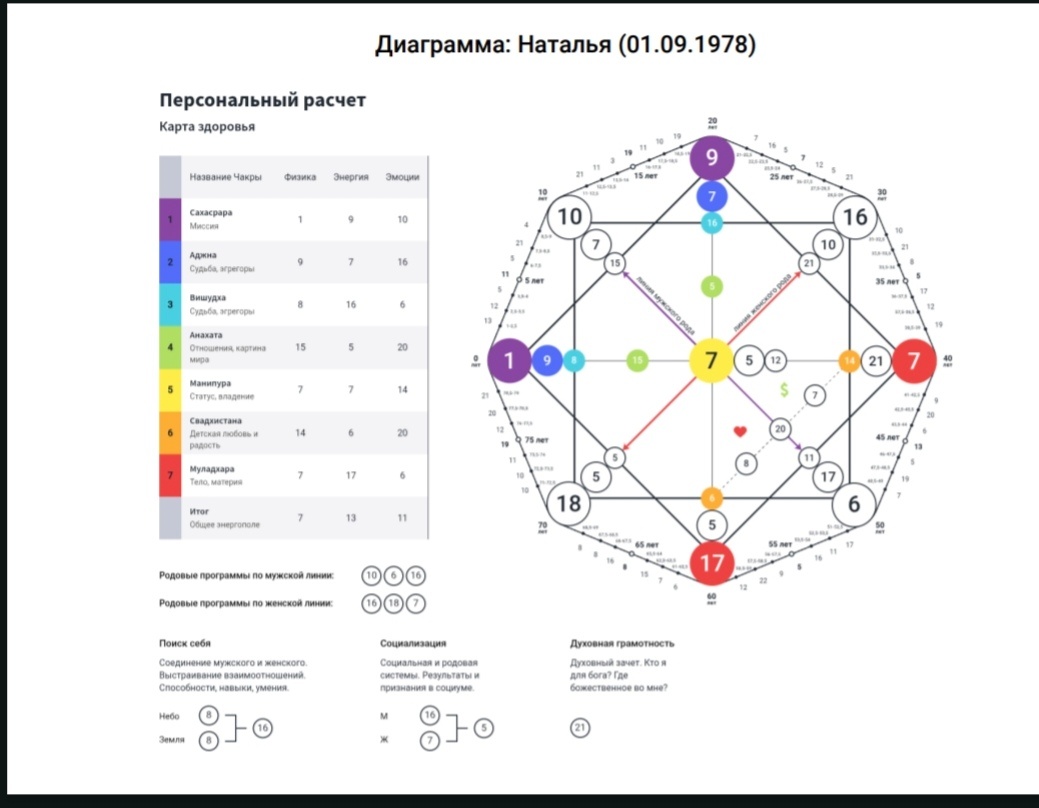This screenshot has width=1039, height=808.
Task: Click circle 21 next to red 7
Action: 876,361
